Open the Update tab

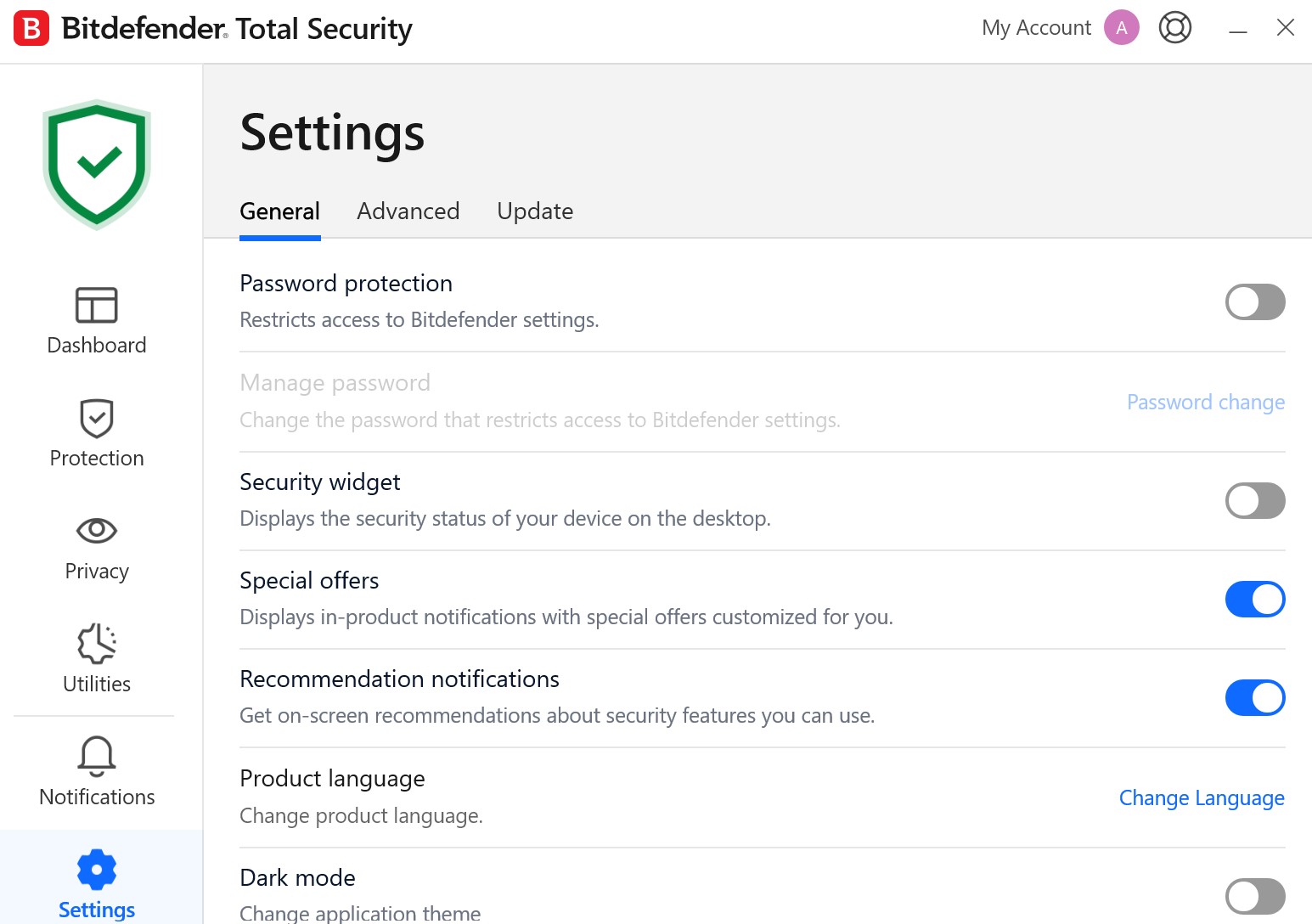click(x=535, y=211)
